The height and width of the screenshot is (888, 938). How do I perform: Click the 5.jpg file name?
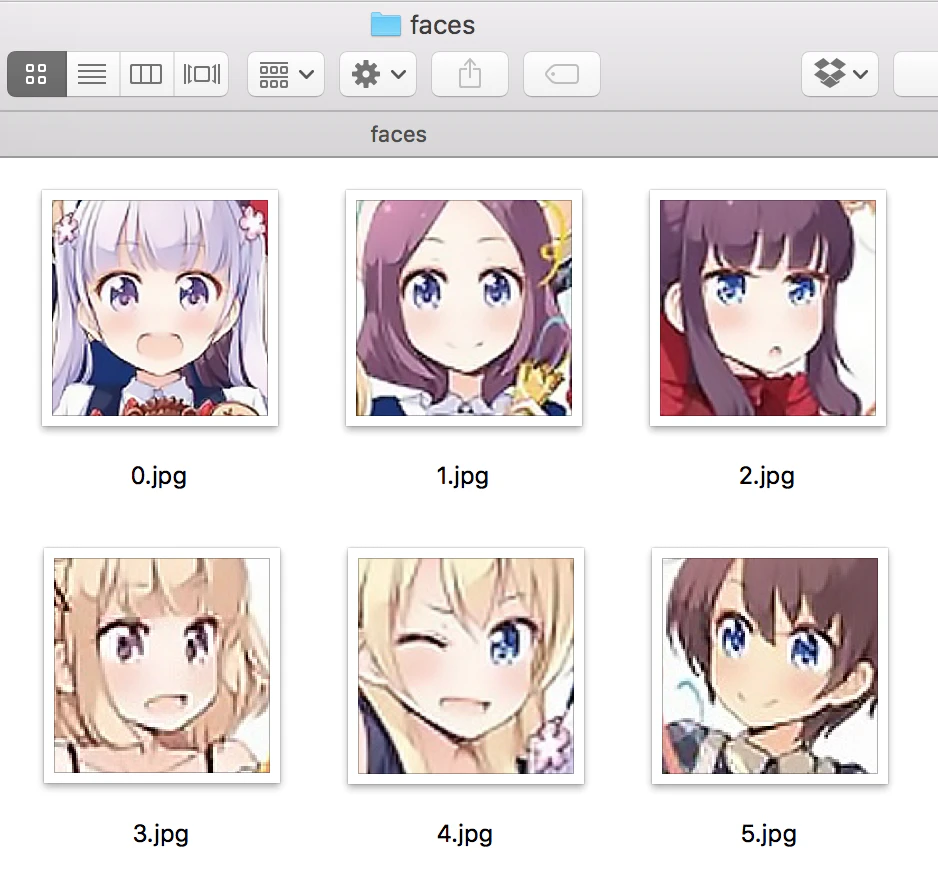[x=769, y=834]
